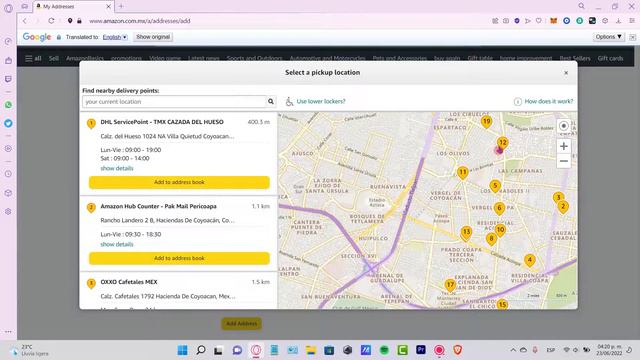
Task: Center map on my location target icon
Action: click(564, 126)
